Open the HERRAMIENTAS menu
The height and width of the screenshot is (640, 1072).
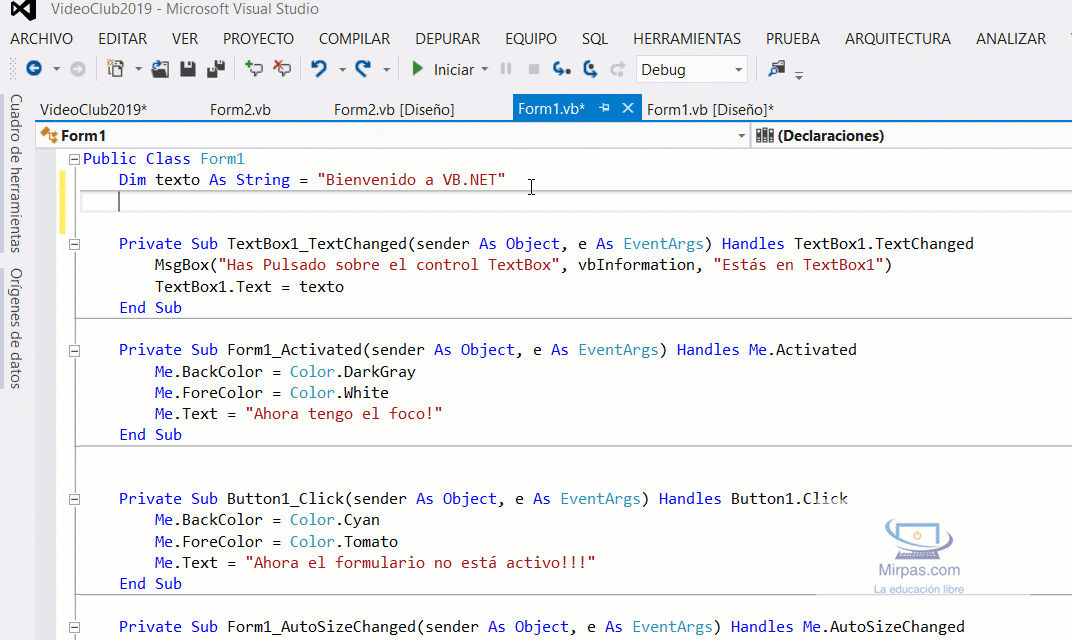pos(687,39)
